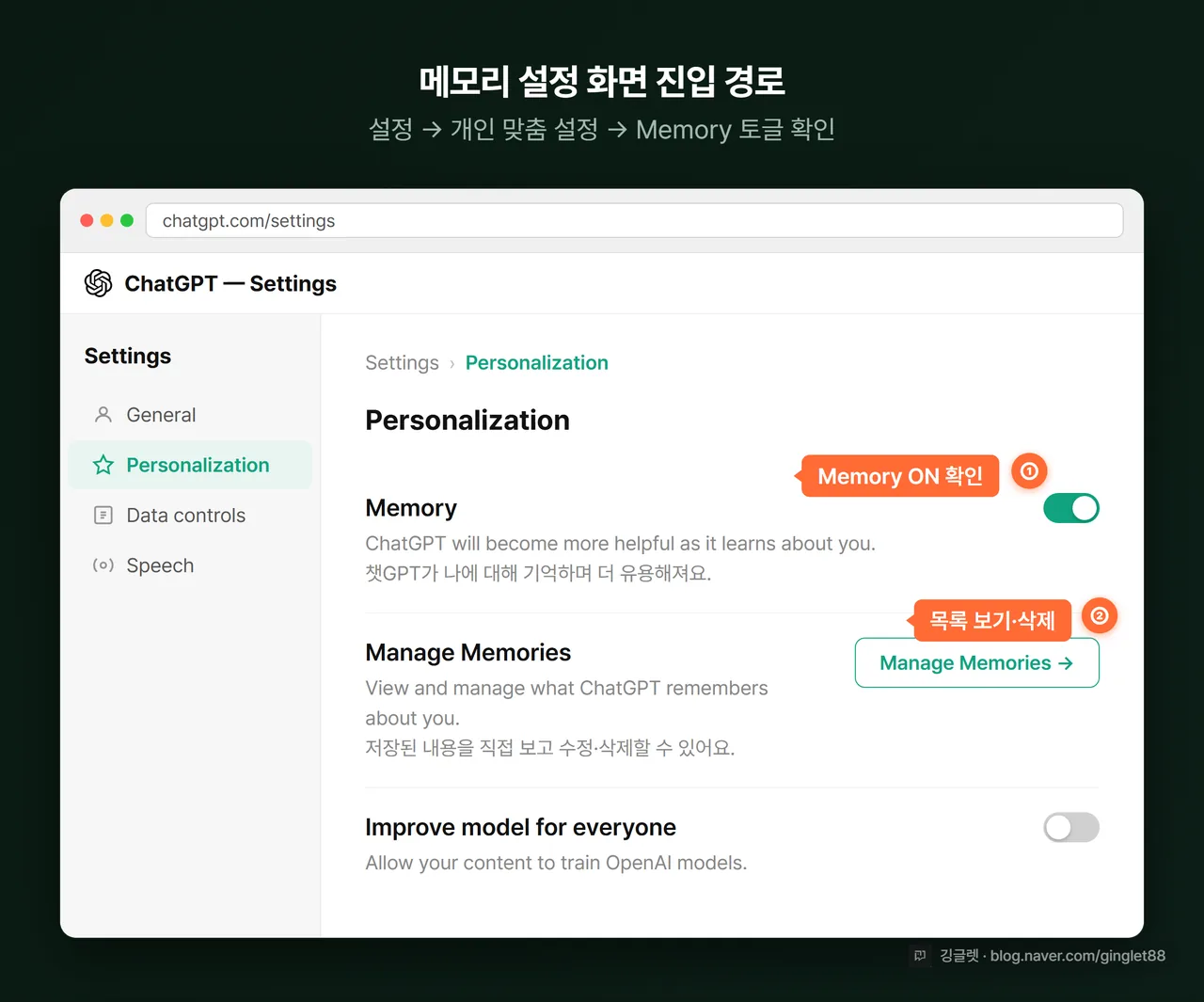The height and width of the screenshot is (1002, 1204).
Task: Open the General settings section
Action: pos(190,415)
